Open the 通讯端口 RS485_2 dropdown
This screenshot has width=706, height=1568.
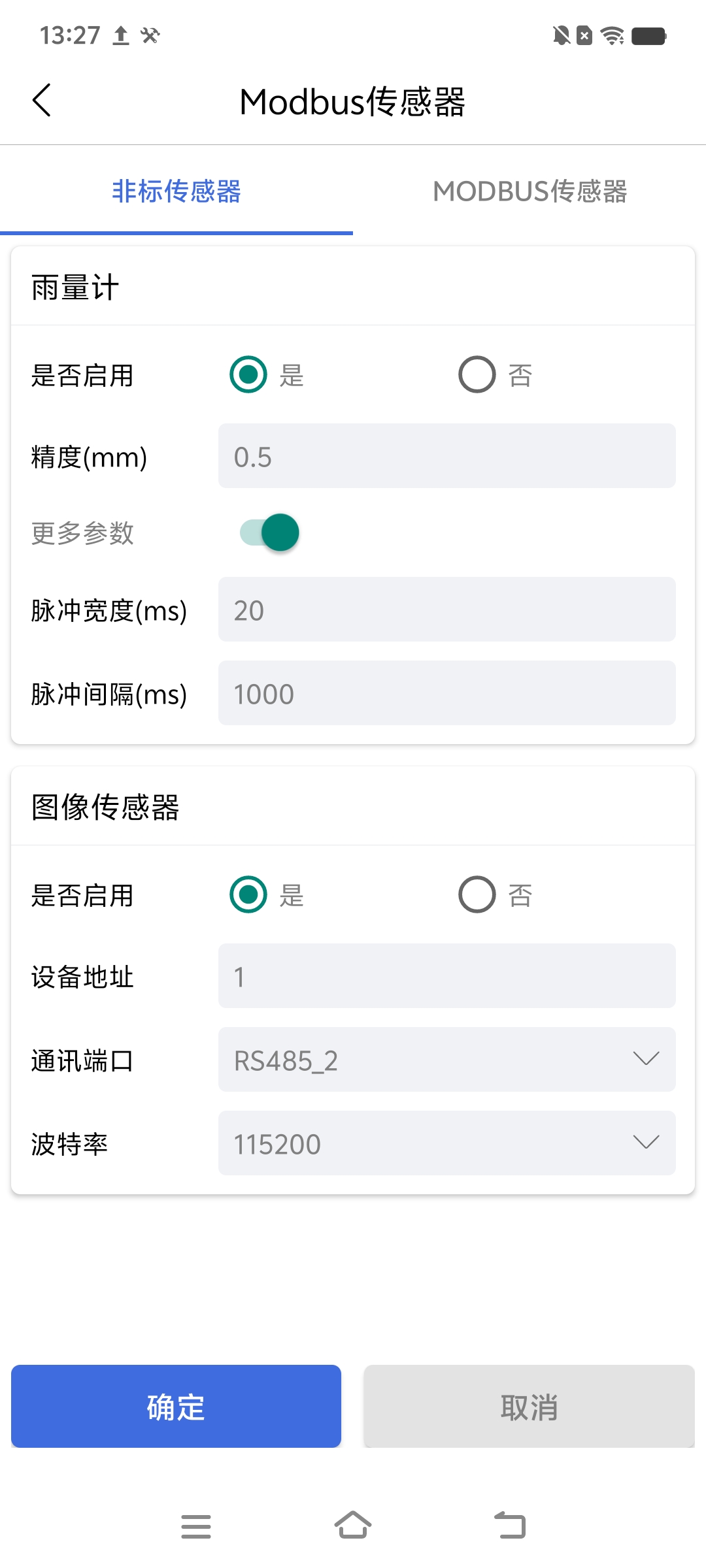[x=447, y=1059]
